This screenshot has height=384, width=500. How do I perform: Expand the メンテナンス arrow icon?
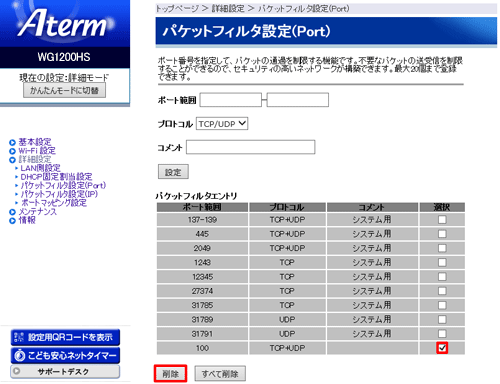[x=12, y=212]
